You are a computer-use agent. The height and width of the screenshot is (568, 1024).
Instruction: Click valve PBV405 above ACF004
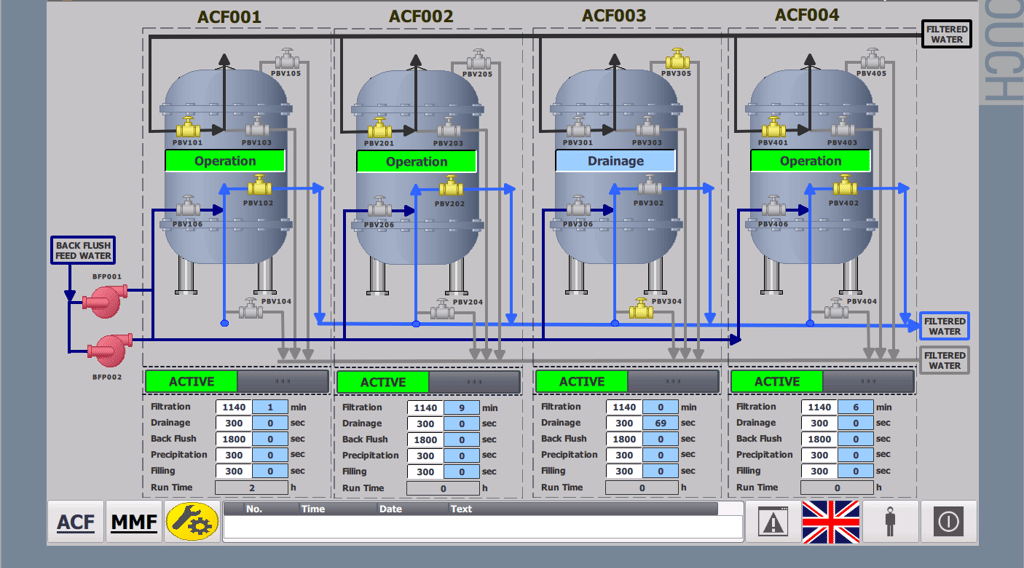point(872,59)
